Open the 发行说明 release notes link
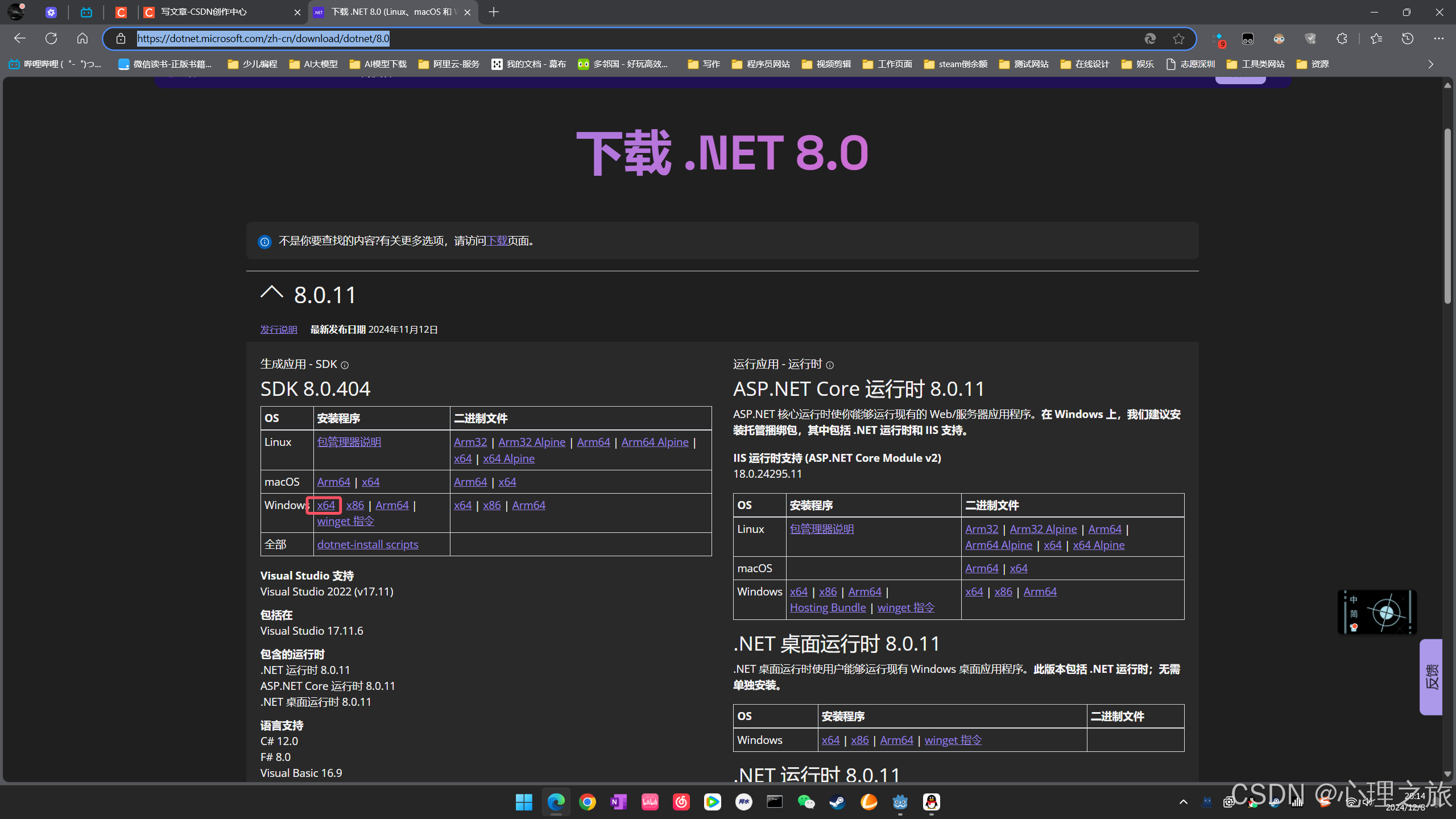Viewport: 1456px width, 819px height. (278, 329)
